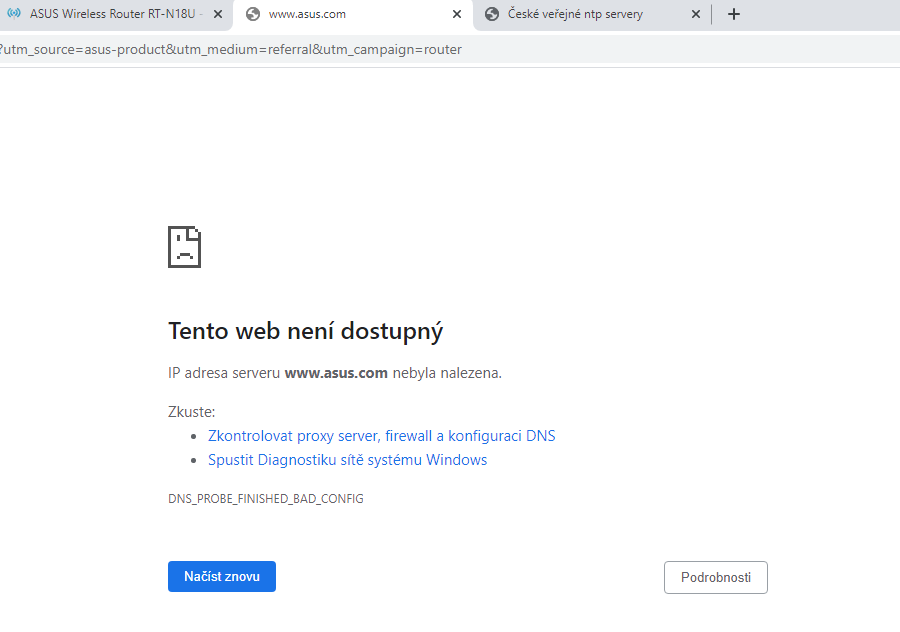The height and width of the screenshot is (632, 900).
Task: Click the DNS_PROBE_FINISHED_BAD_CONFIG error code
Action: click(265, 498)
